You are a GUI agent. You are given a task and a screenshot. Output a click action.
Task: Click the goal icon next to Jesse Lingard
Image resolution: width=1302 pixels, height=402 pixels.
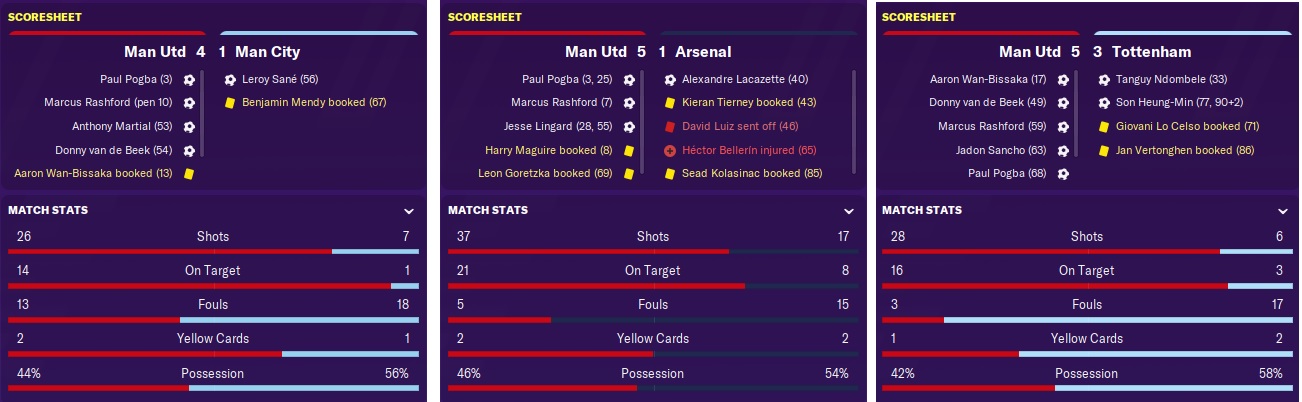coord(628,126)
